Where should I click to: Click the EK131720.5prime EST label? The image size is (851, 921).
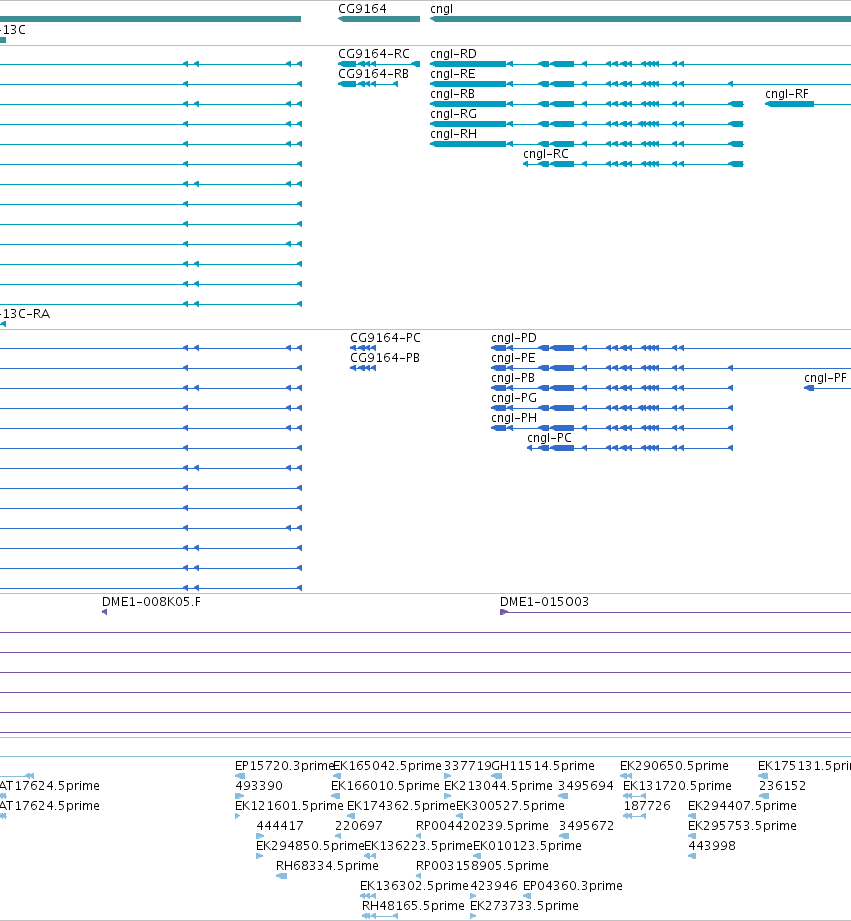click(677, 785)
